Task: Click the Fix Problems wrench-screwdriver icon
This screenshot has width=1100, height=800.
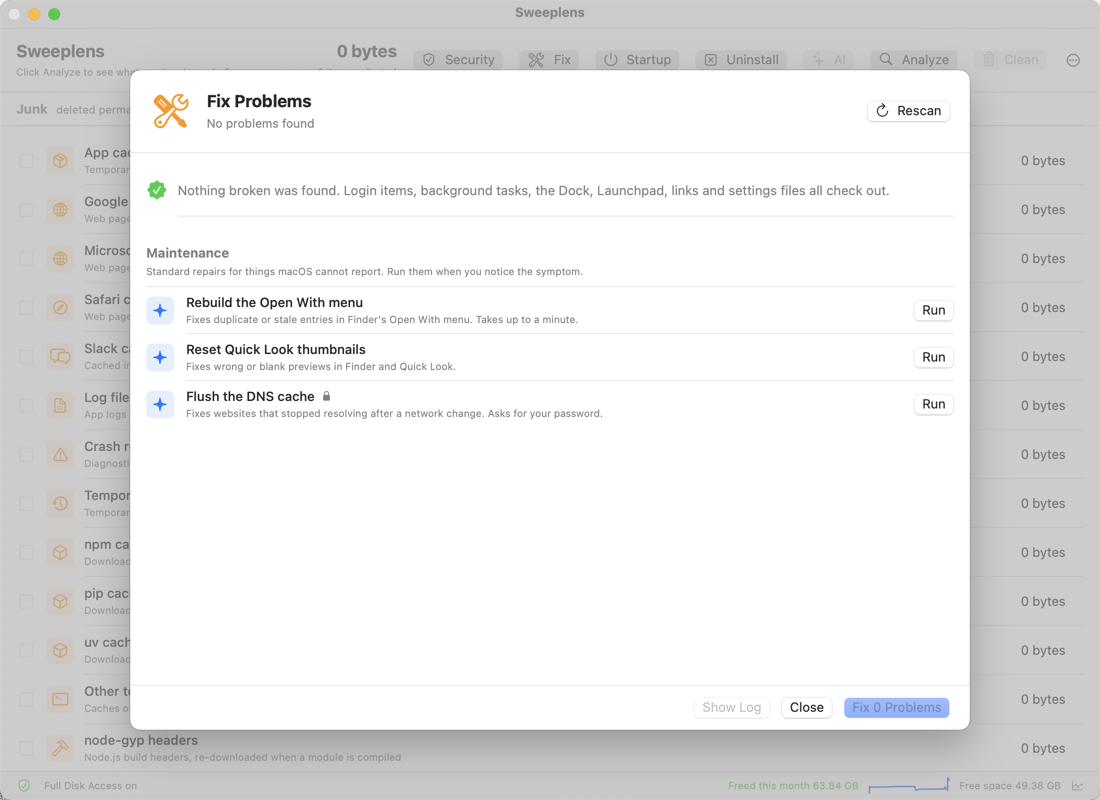Action: coord(170,111)
